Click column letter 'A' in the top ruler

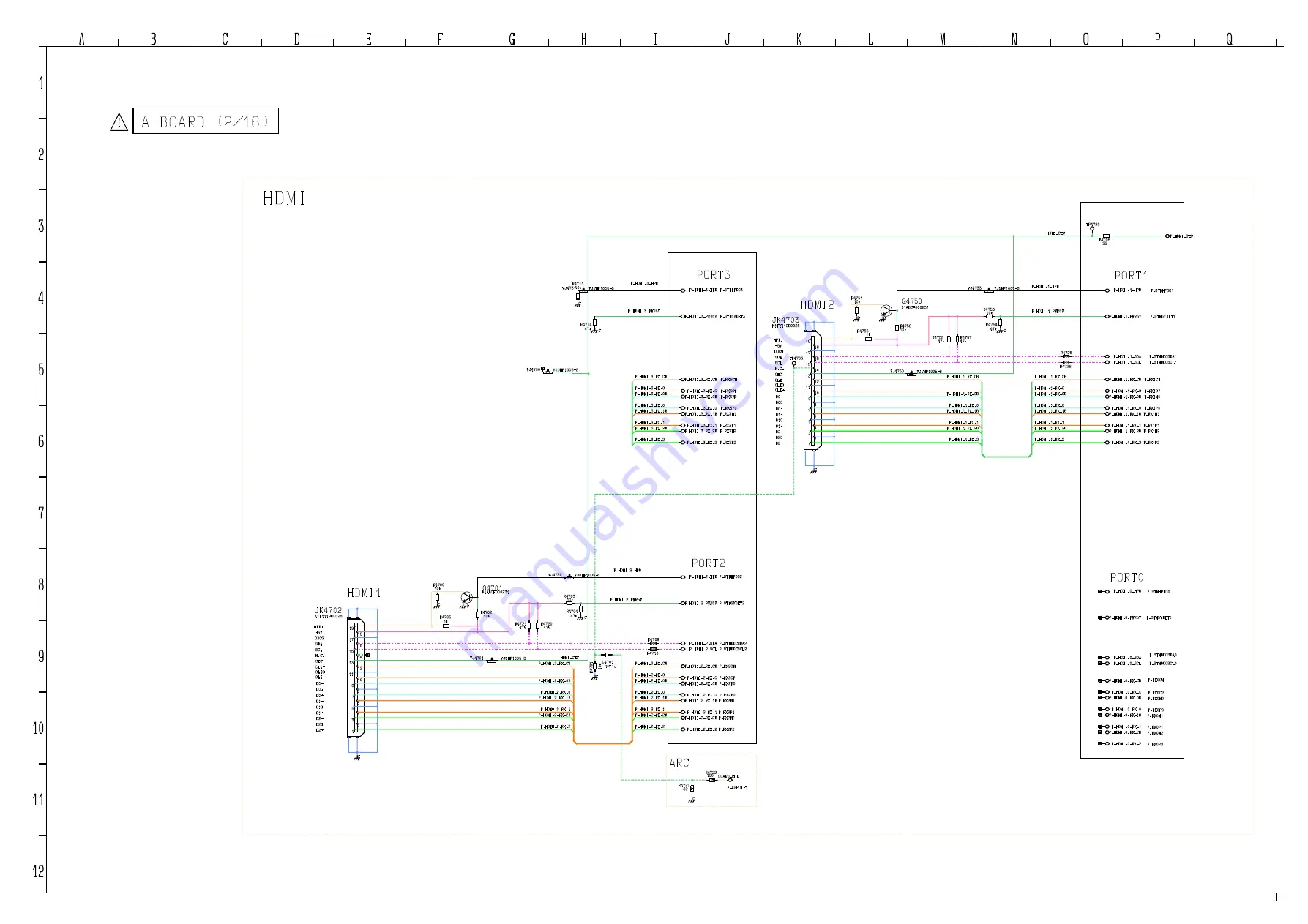click(x=82, y=39)
